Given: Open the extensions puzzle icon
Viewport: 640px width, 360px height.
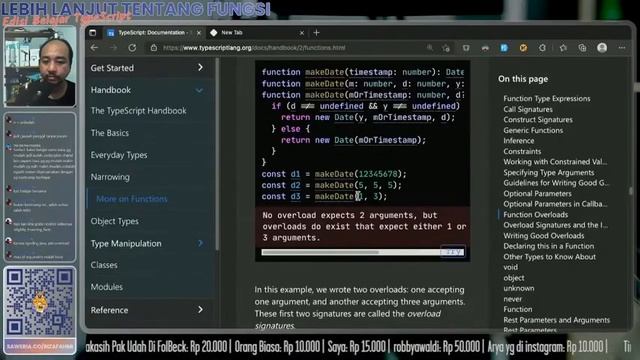Looking at the screenshot, I should click(x=542, y=48).
